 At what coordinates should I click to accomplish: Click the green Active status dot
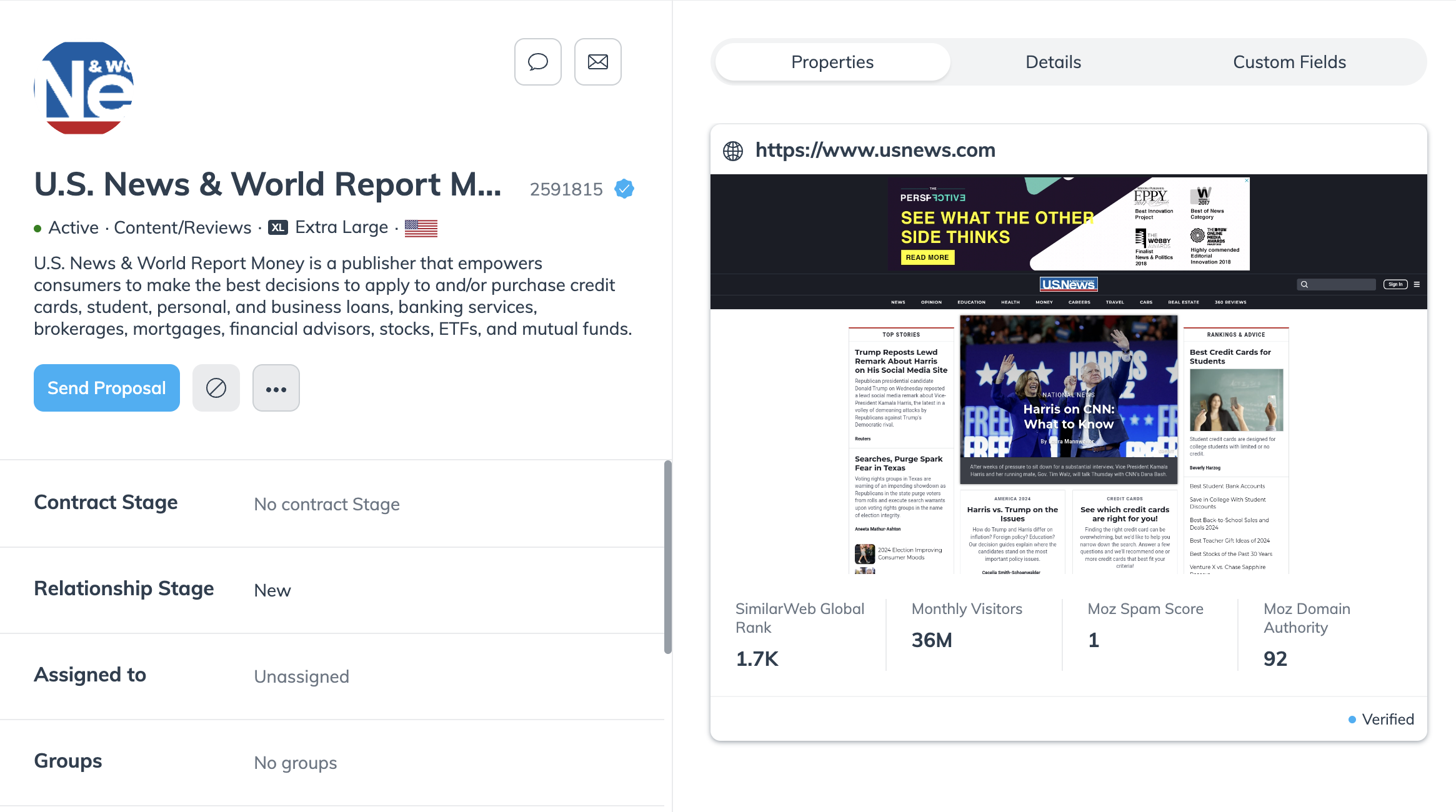pyautogui.click(x=37, y=229)
